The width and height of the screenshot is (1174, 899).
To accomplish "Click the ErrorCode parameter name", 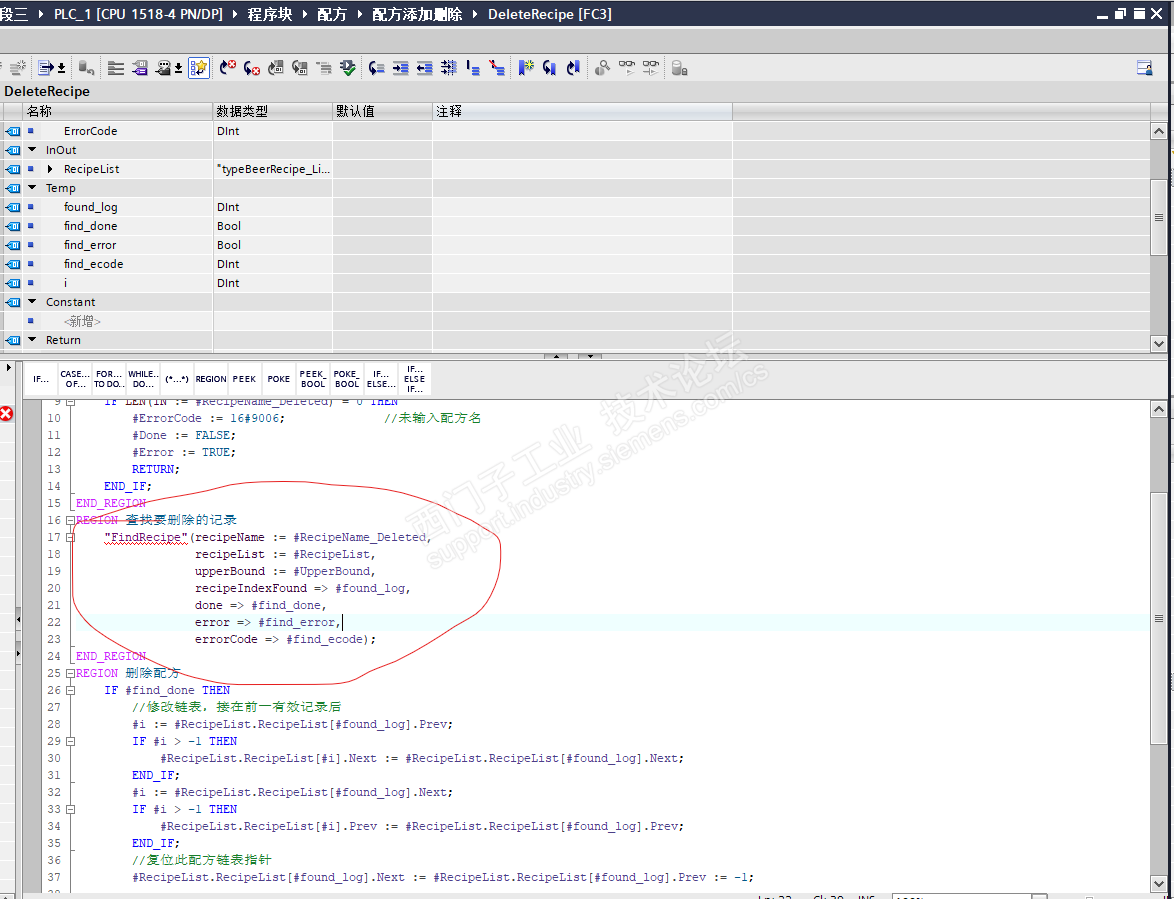I will 91,131.
